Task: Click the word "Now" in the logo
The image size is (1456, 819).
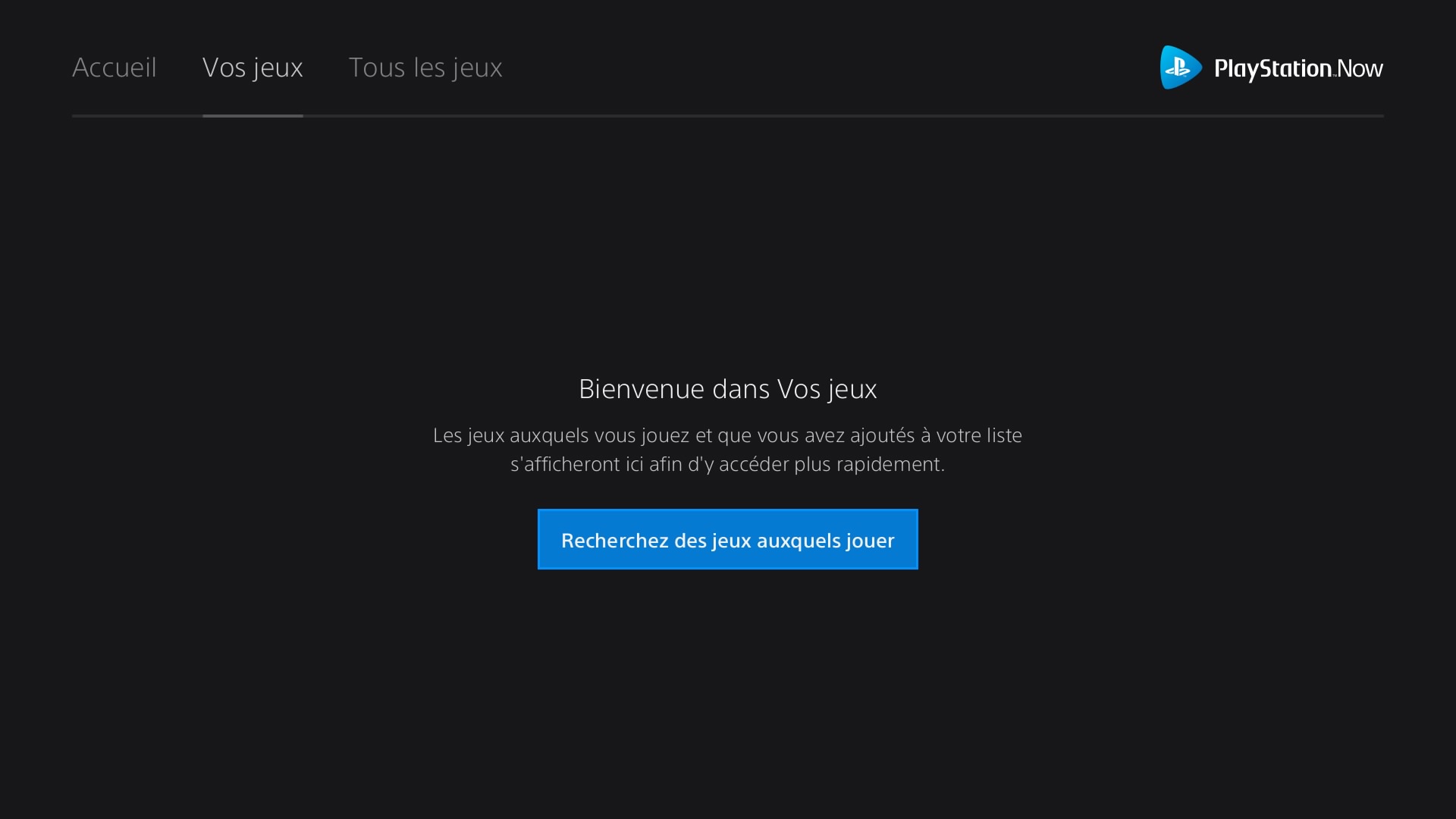Action: point(1360,69)
